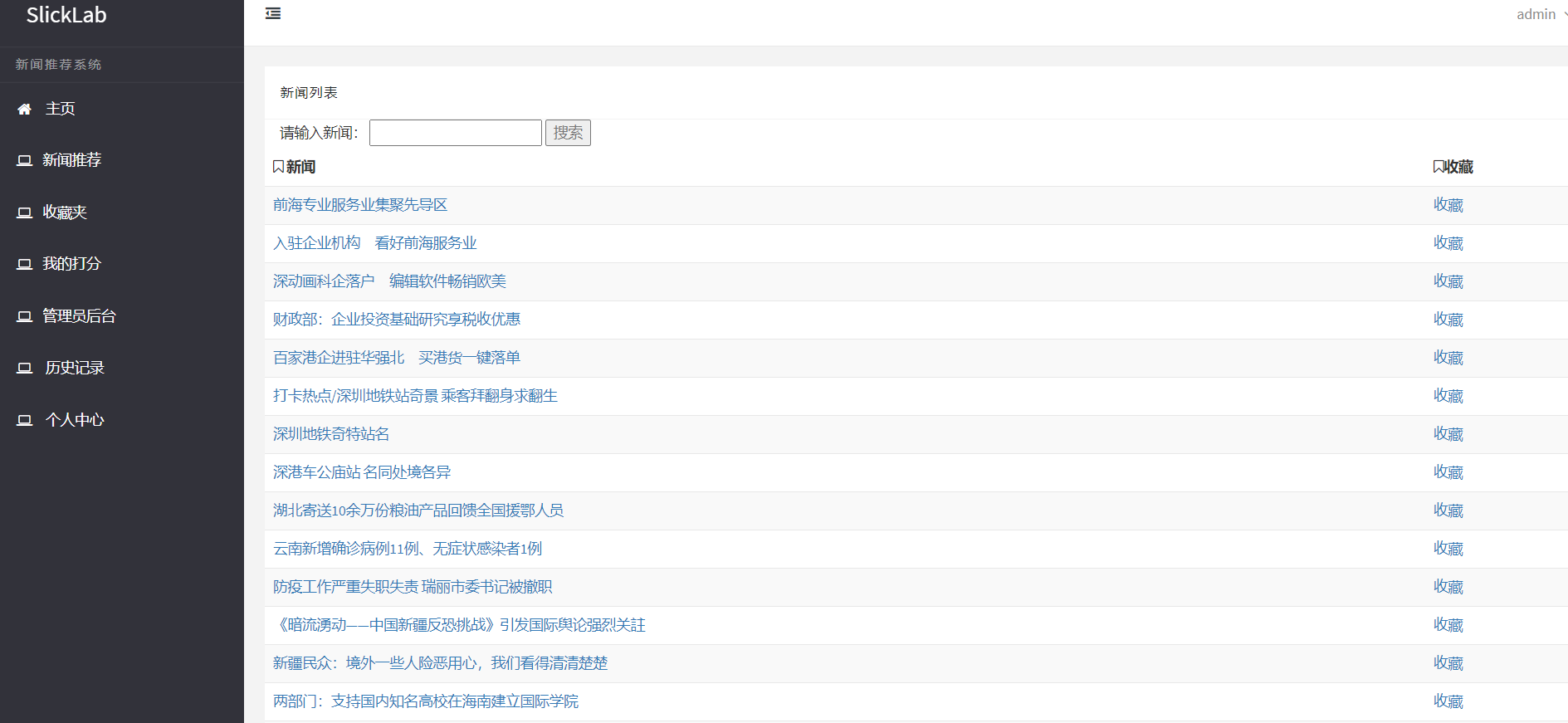Click 收藏 for 云南新增确诊病例 row

tap(1448, 549)
